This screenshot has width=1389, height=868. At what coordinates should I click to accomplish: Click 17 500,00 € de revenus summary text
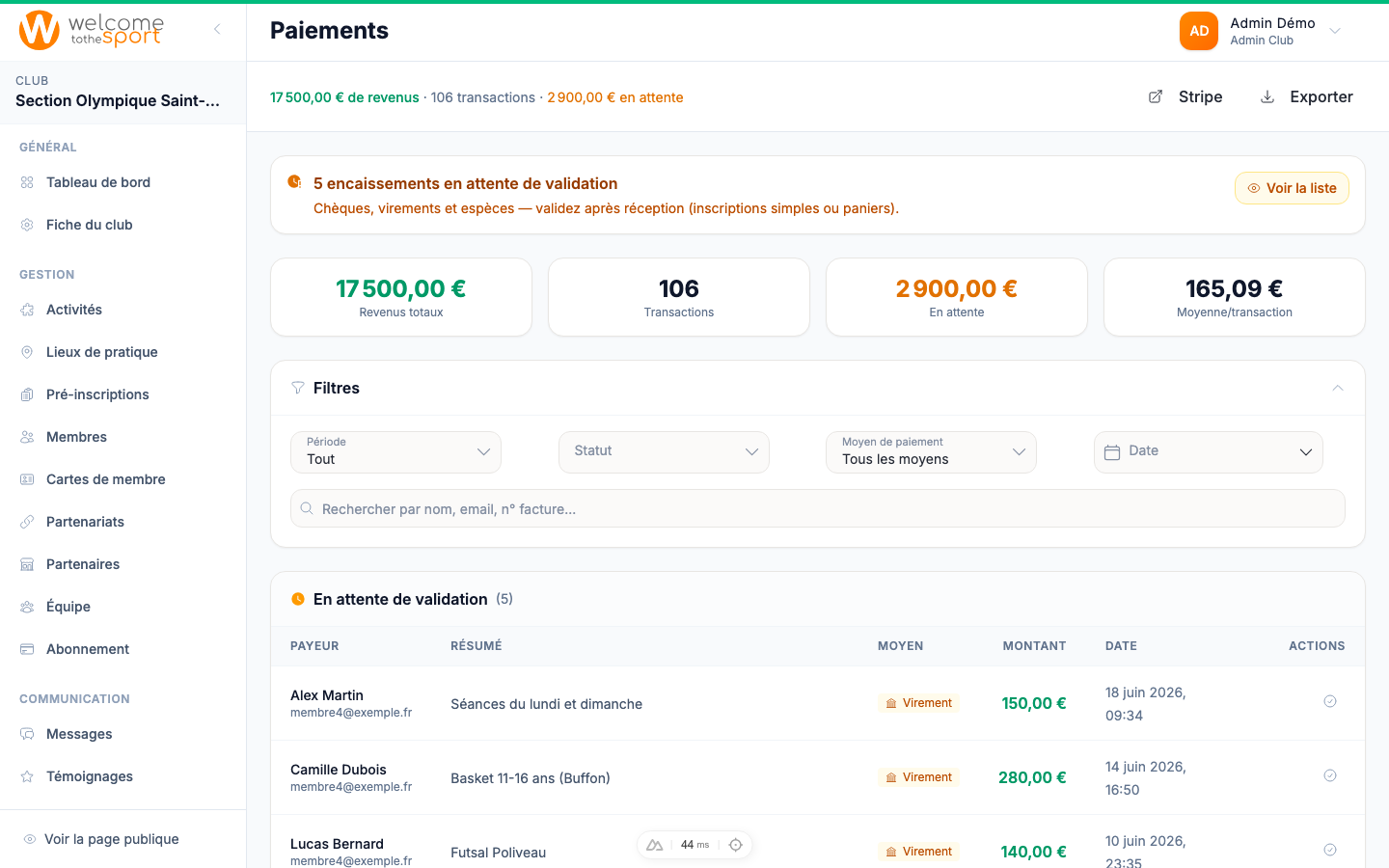pyautogui.click(x=344, y=97)
